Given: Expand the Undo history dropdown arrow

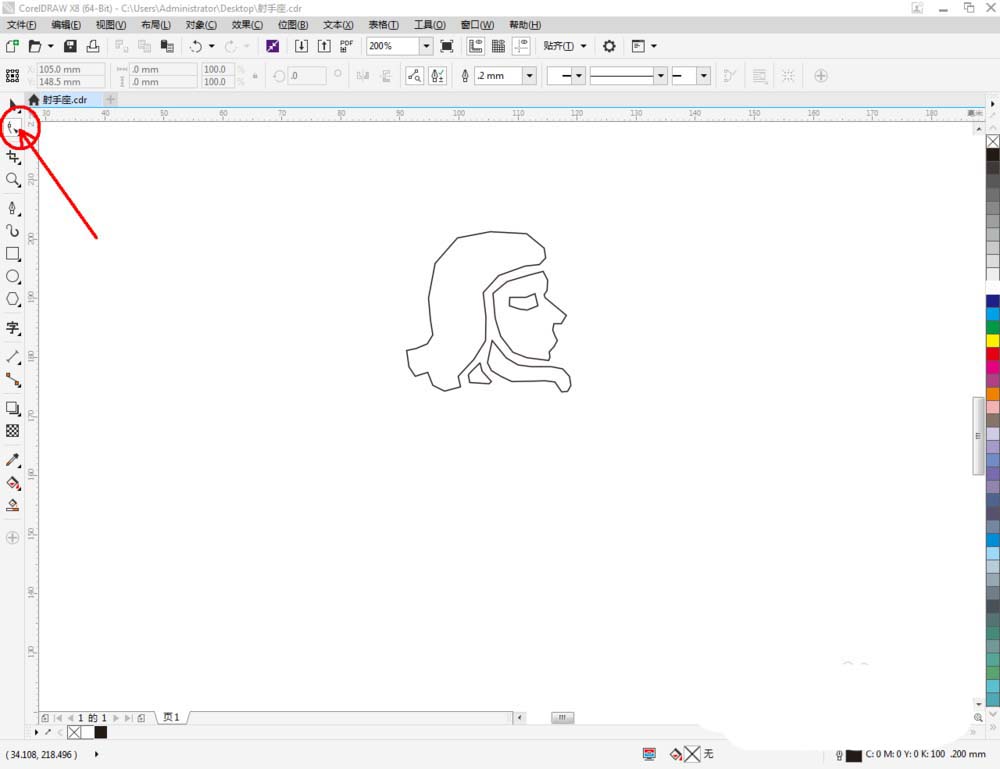Looking at the screenshot, I should coord(211,46).
